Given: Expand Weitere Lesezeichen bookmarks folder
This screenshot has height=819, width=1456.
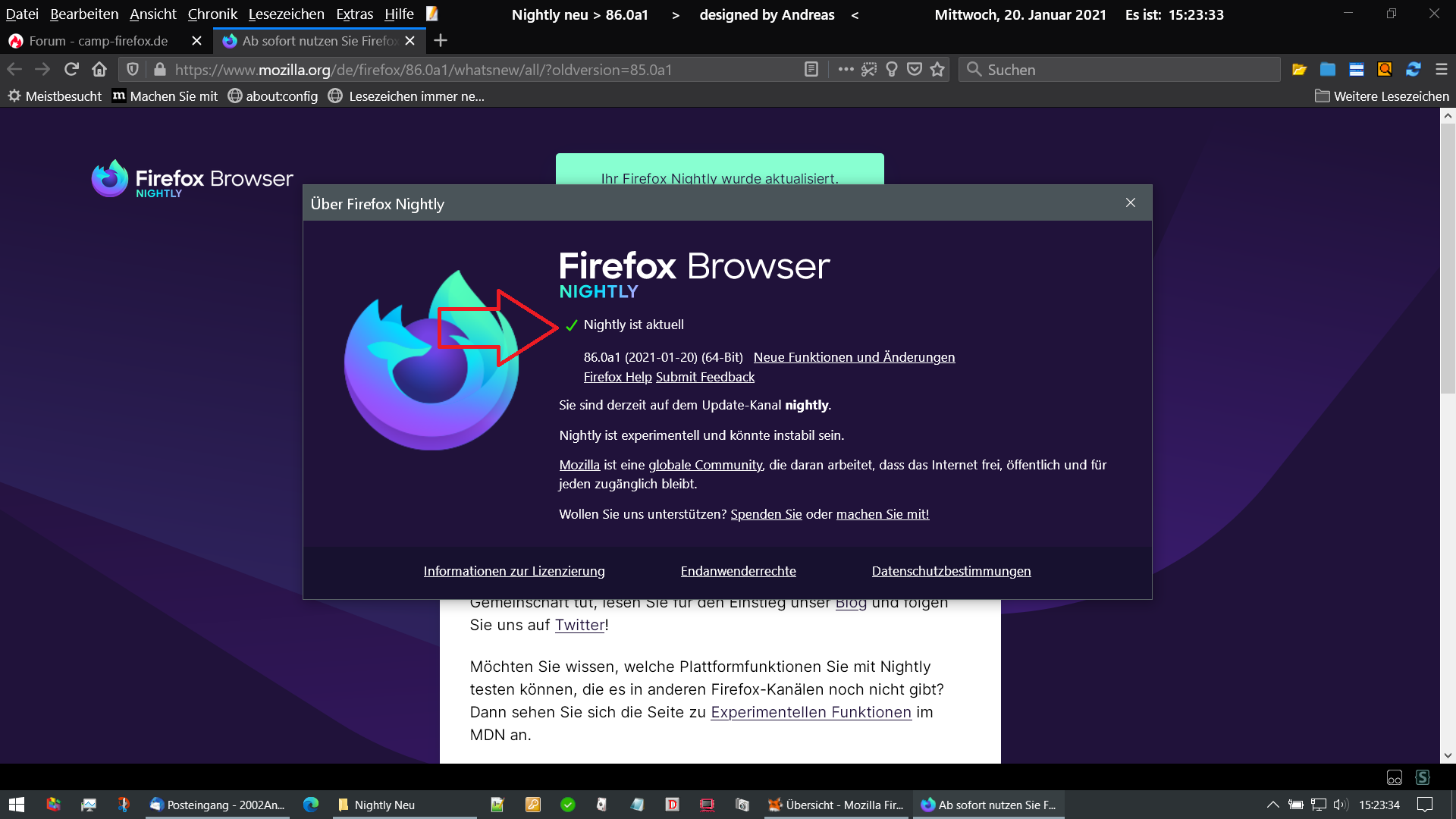Looking at the screenshot, I should tap(1382, 96).
